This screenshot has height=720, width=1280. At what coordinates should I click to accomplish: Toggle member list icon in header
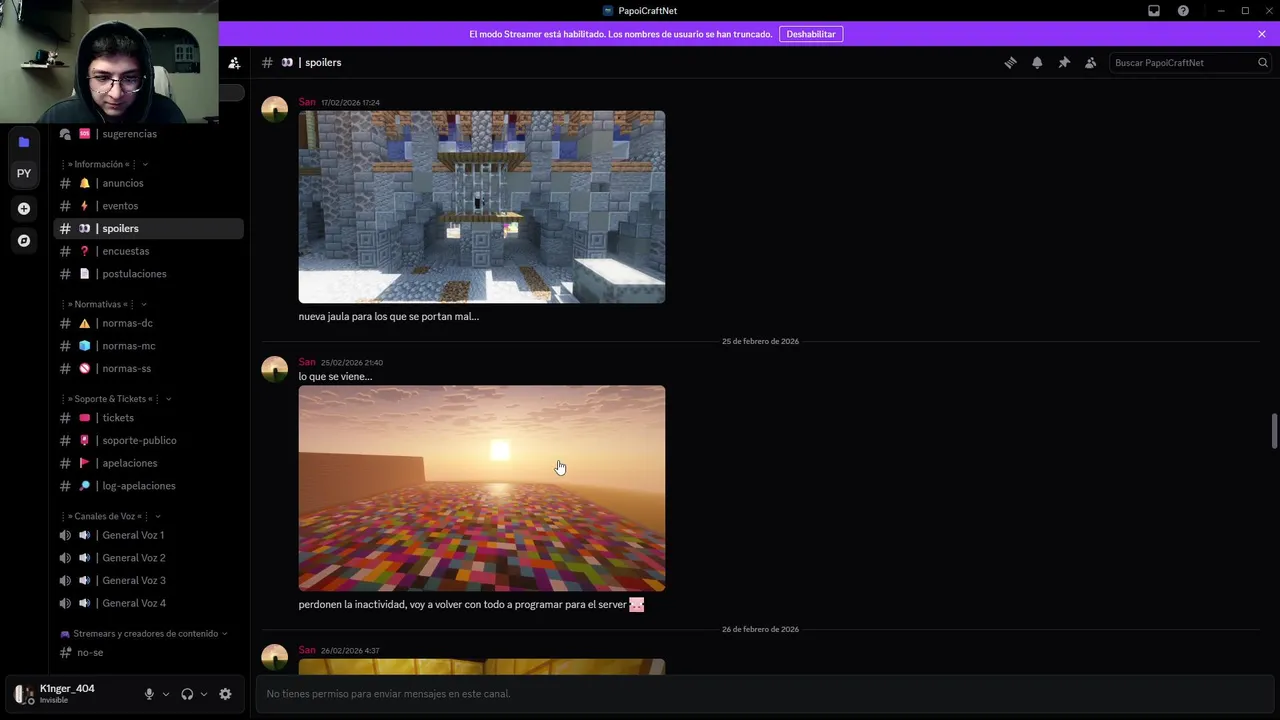click(1091, 62)
